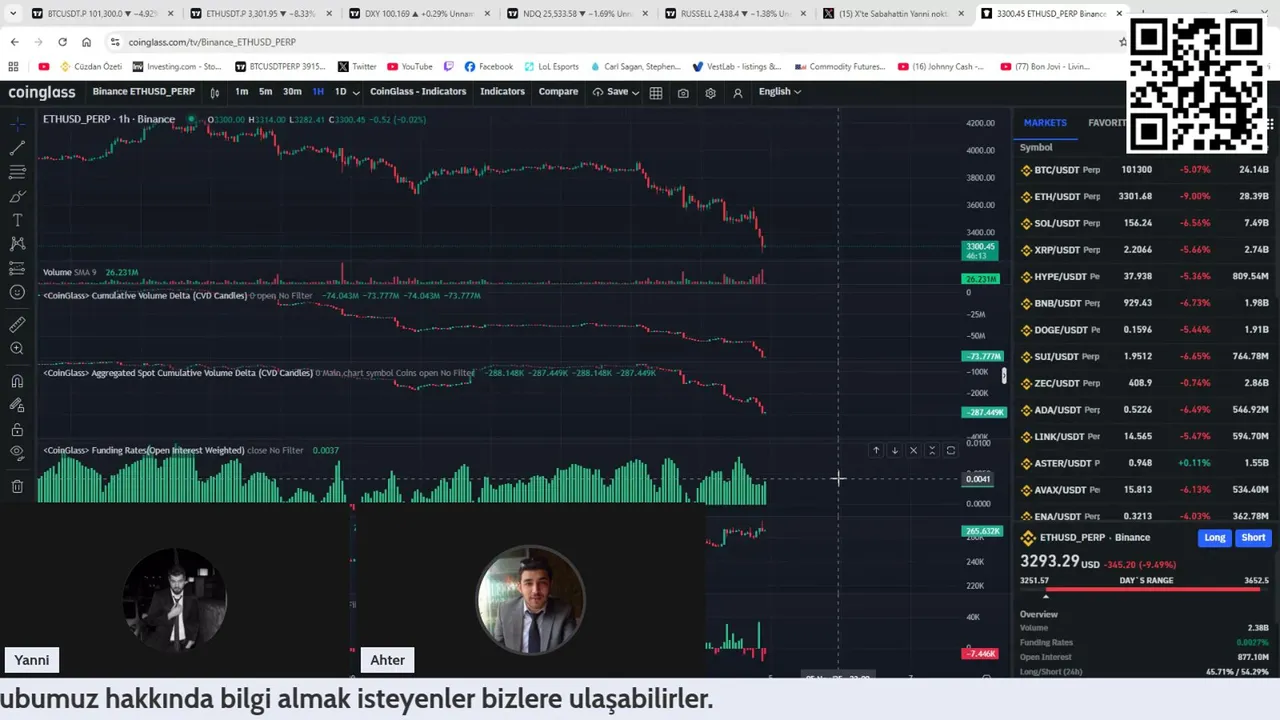Toggle hide all drawings eye icon

pyautogui.click(x=17, y=453)
